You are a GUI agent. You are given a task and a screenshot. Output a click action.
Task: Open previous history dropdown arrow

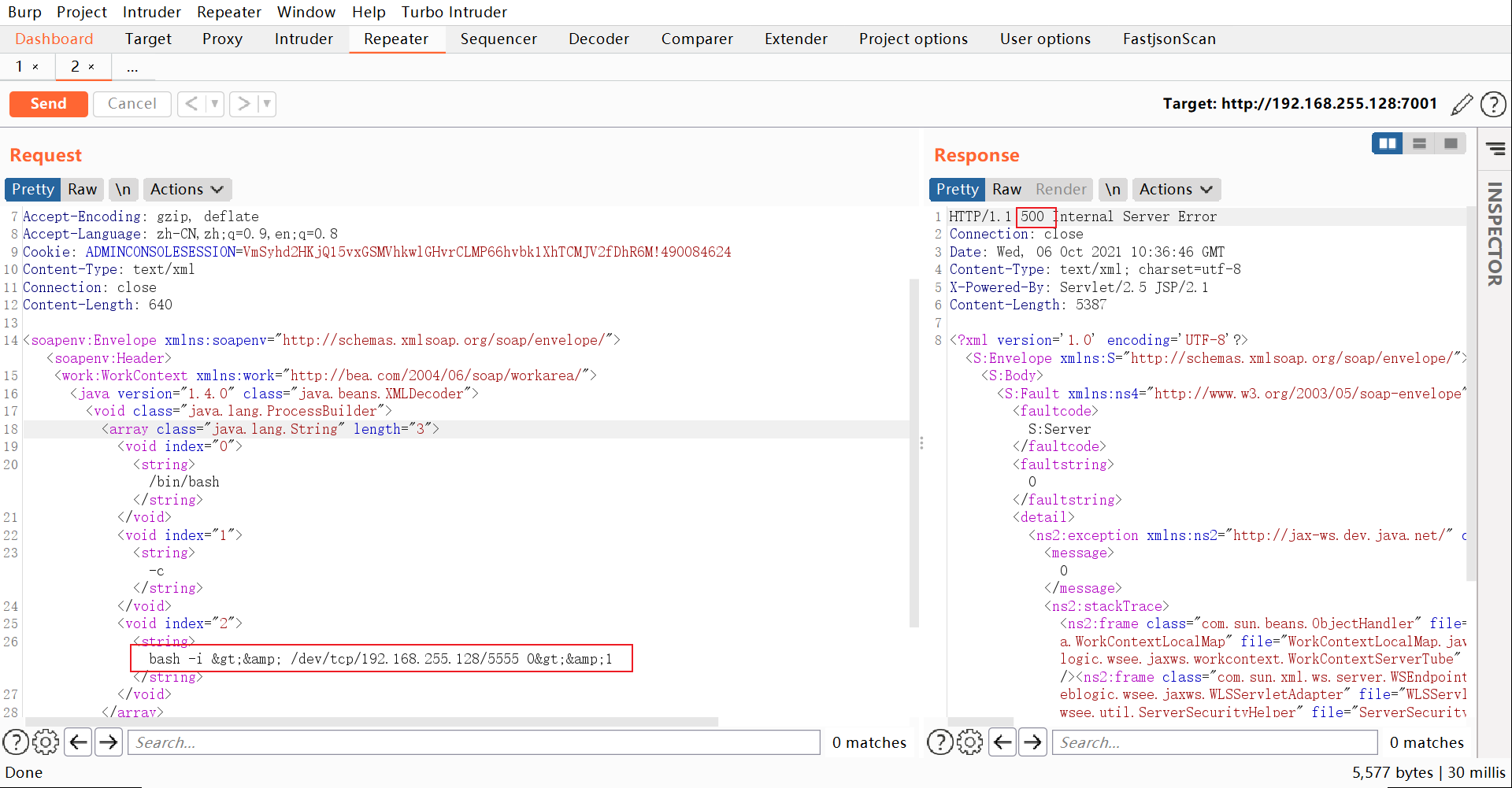coord(214,104)
